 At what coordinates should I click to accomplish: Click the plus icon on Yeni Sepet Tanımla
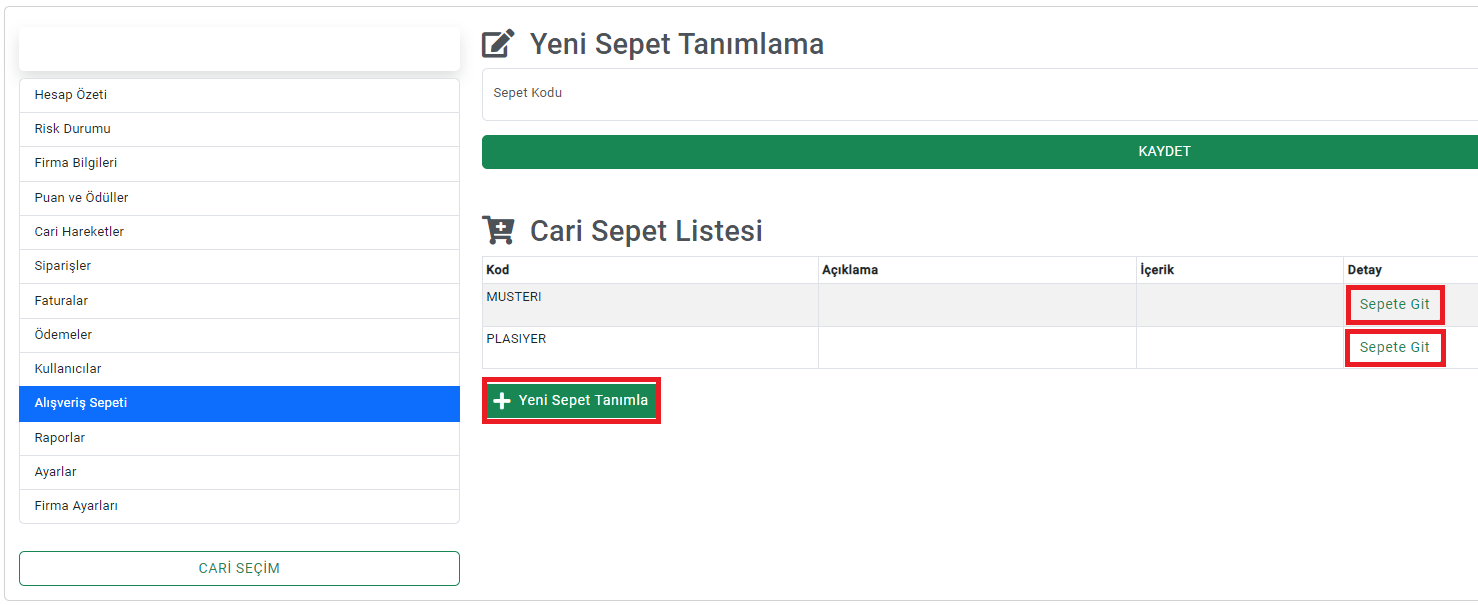tap(502, 401)
